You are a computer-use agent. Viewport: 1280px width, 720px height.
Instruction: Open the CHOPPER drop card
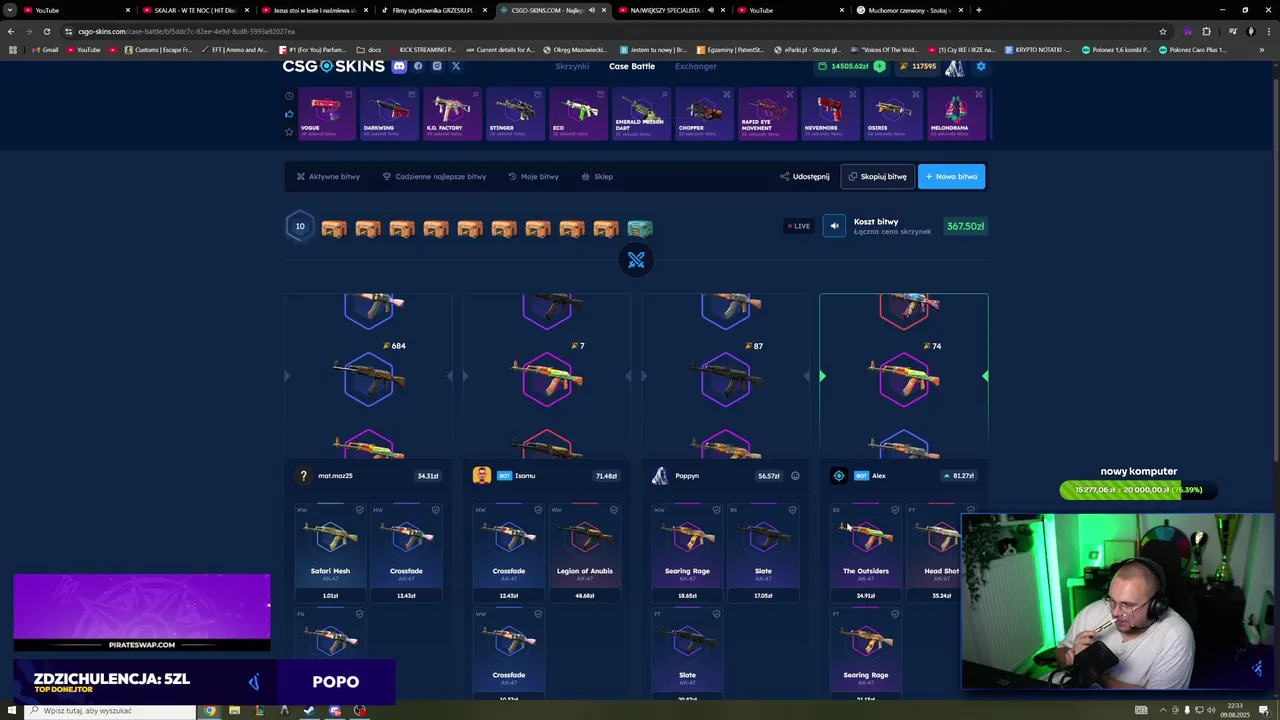704,114
